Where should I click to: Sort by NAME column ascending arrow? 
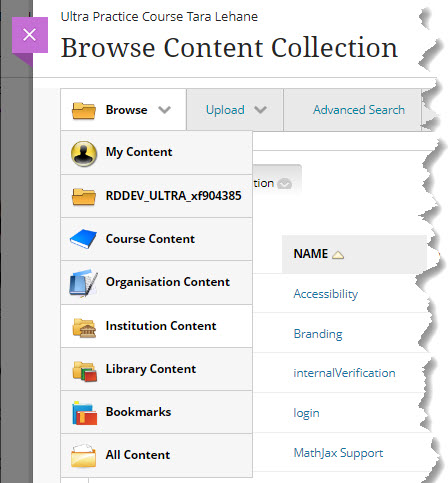click(338, 255)
